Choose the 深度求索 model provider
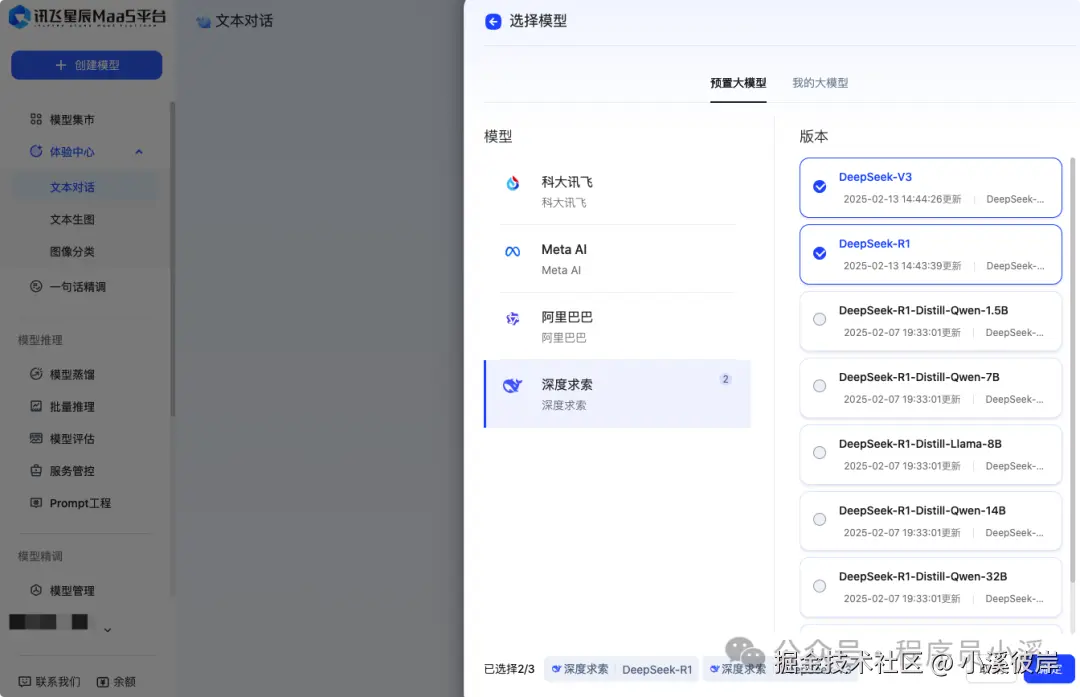1080x697 pixels. coord(617,394)
